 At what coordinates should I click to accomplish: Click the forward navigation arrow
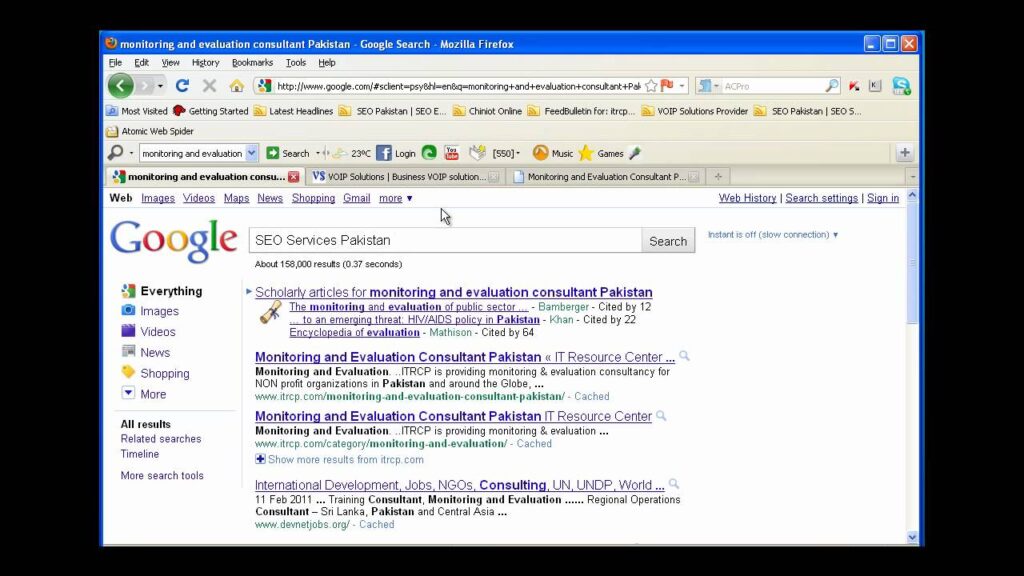[x=145, y=86]
